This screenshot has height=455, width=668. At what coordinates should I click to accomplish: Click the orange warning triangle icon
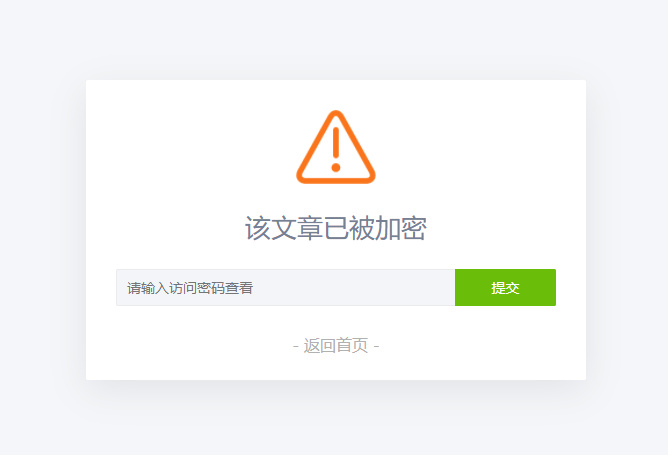(336, 147)
